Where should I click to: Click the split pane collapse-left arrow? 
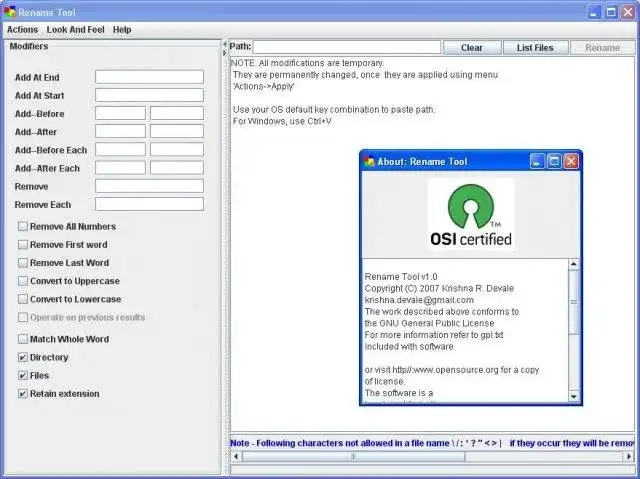[224, 44]
